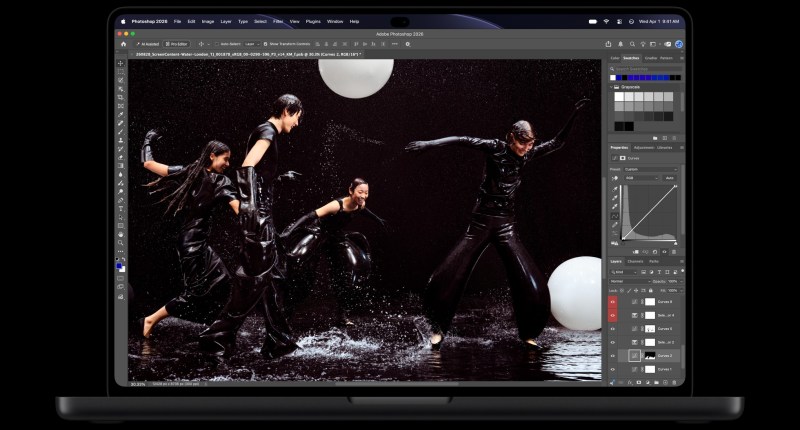Click the white swatch in recent swatches row
The image size is (800, 430).
coord(613,78)
